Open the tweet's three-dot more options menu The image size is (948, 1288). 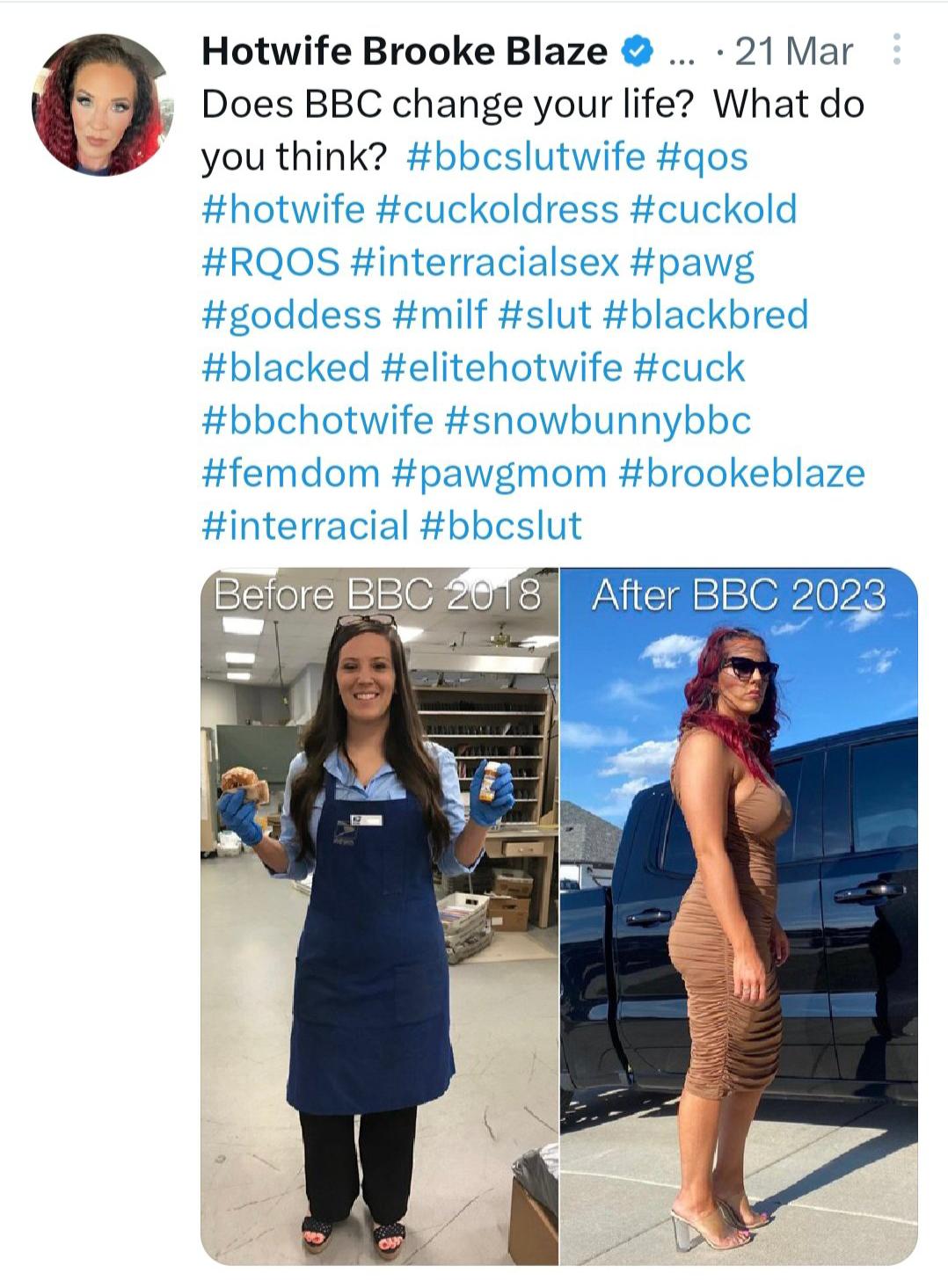[896, 49]
